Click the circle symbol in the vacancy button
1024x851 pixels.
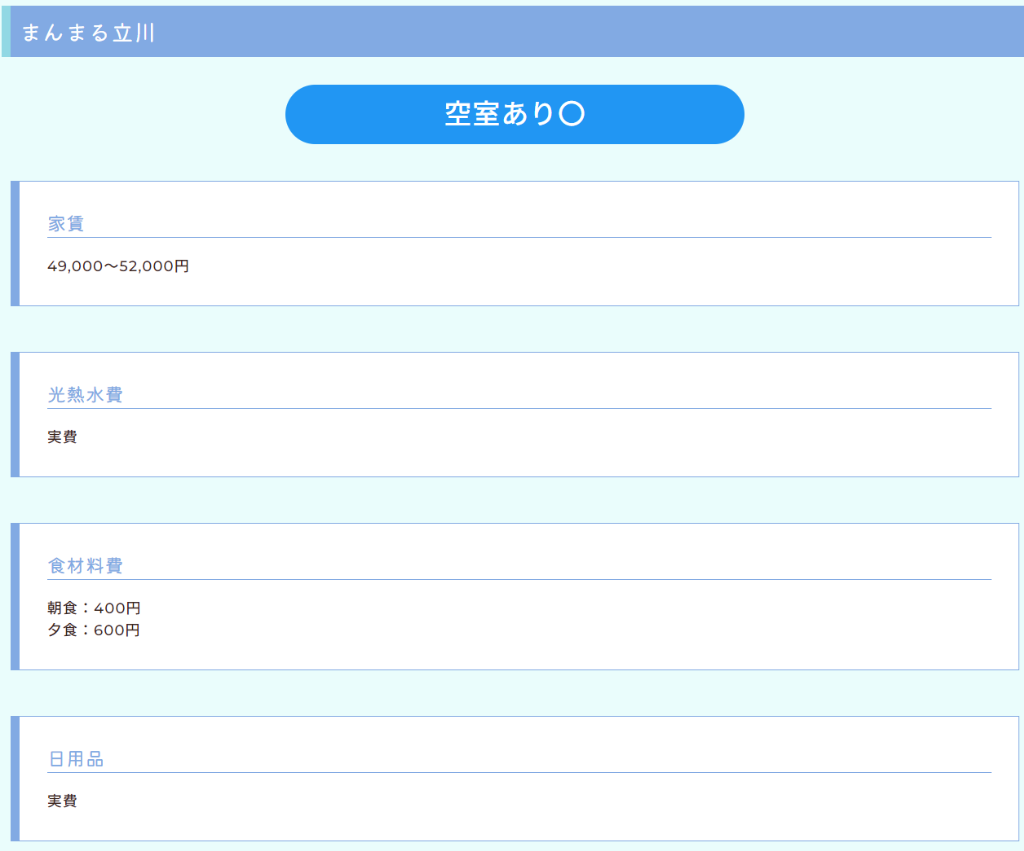tap(571, 115)
